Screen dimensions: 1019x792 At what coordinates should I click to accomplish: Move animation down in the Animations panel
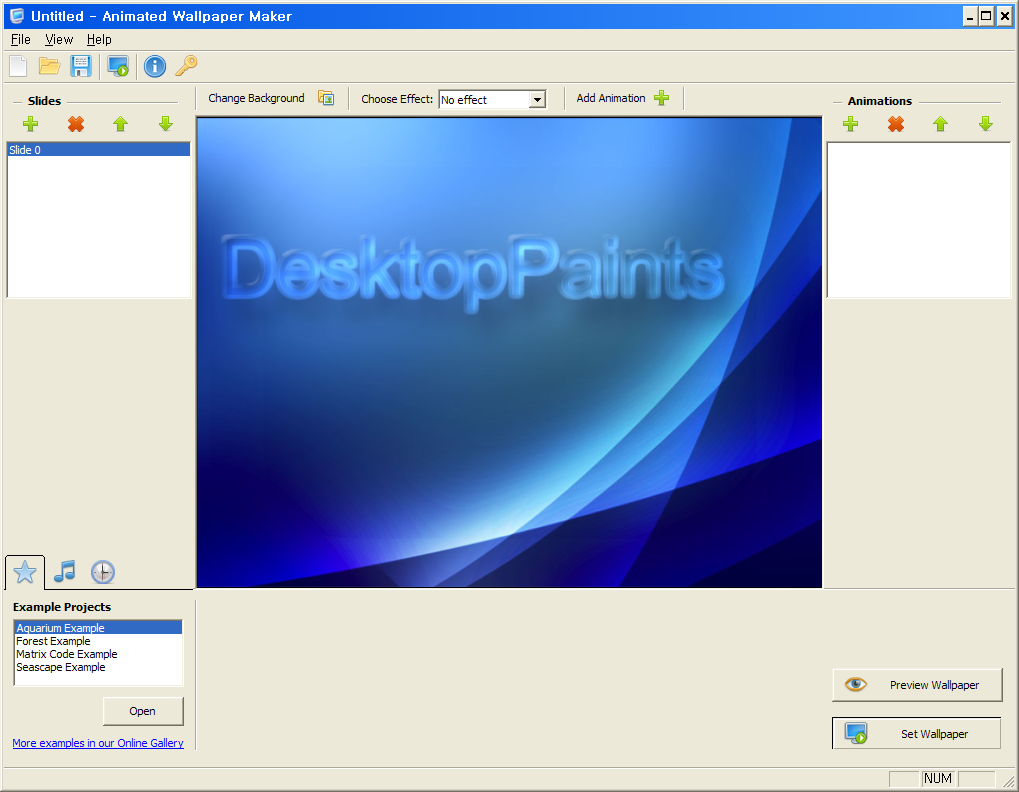click(986, 123)
